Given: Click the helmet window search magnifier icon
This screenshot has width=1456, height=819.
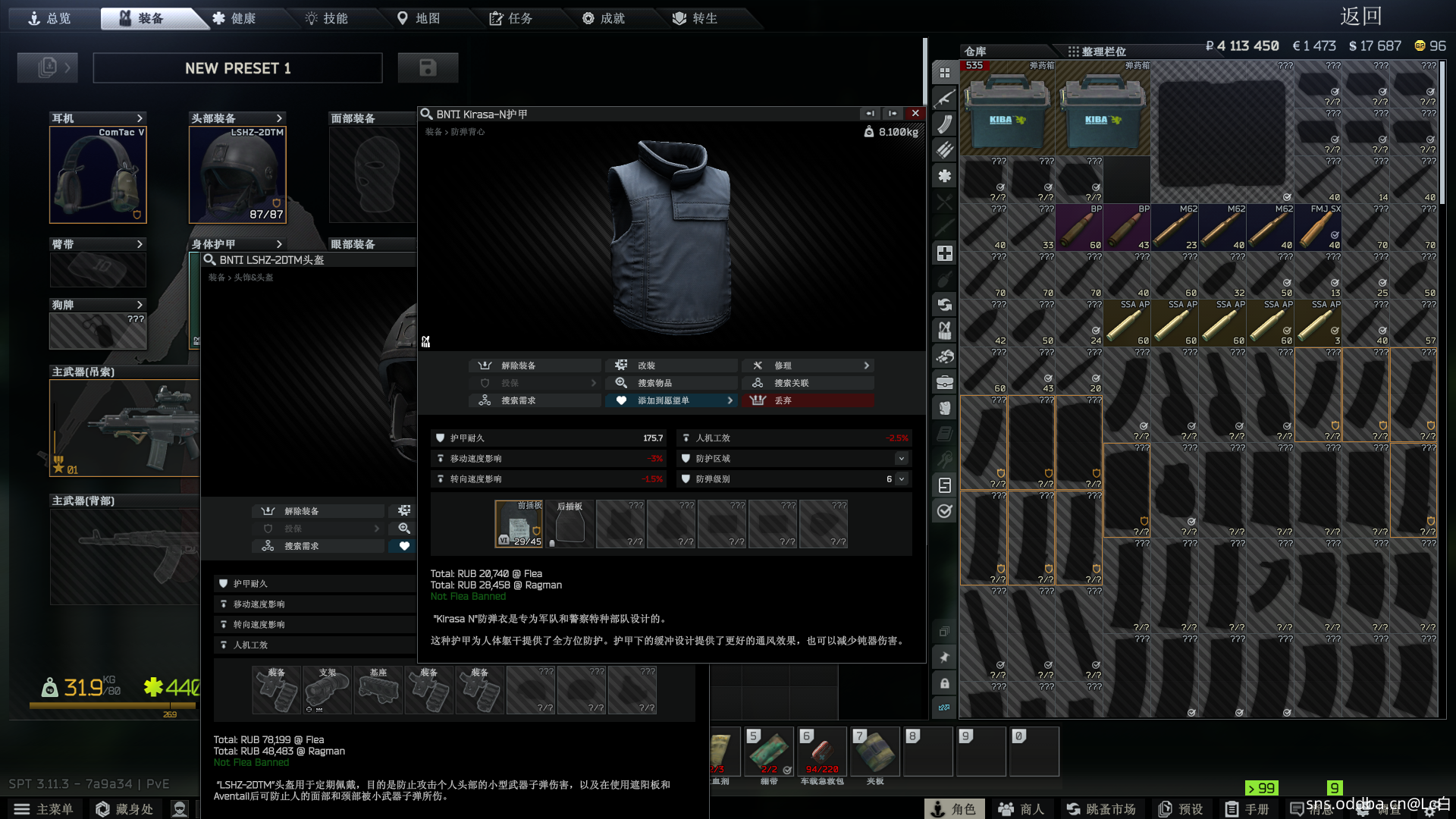Looking at the screenshot, I should coord(404,529).
